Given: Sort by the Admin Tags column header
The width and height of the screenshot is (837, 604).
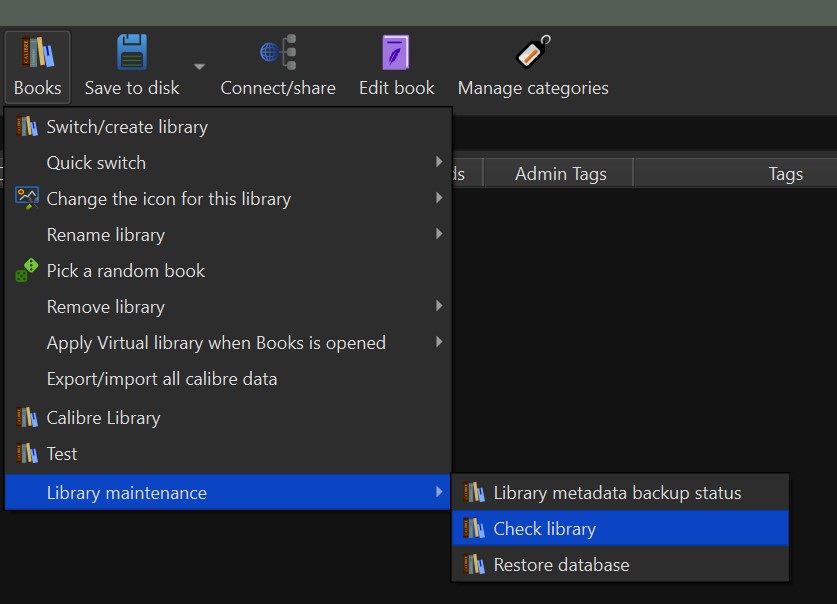Looking at the screenshot, I should point(560,174).
